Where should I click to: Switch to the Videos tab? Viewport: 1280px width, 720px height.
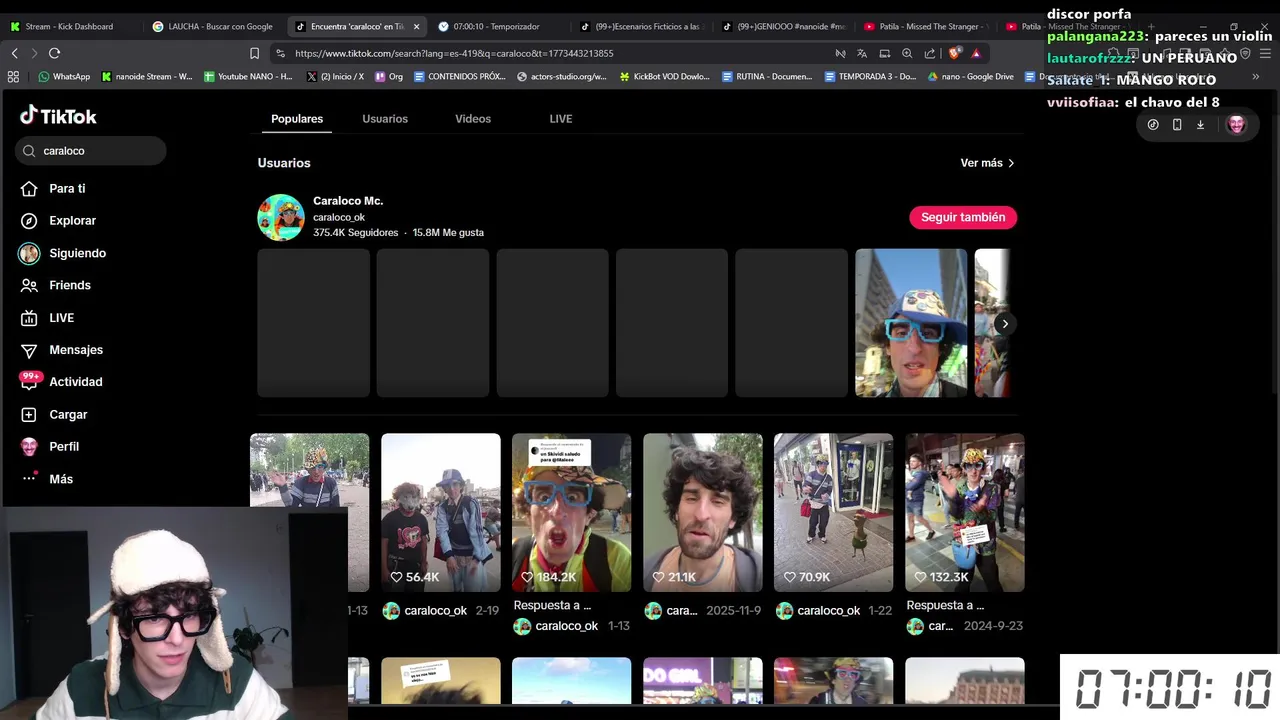coord(473,119)
